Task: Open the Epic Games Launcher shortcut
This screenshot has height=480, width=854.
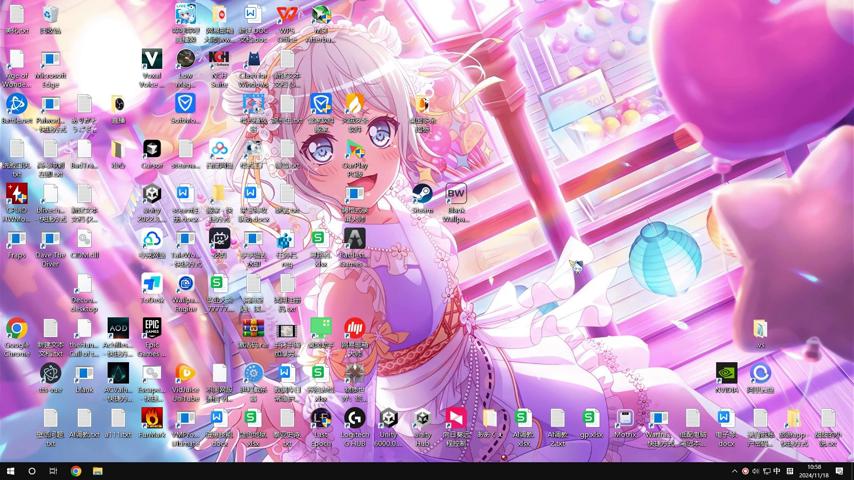Action: (x=151, y=329)
